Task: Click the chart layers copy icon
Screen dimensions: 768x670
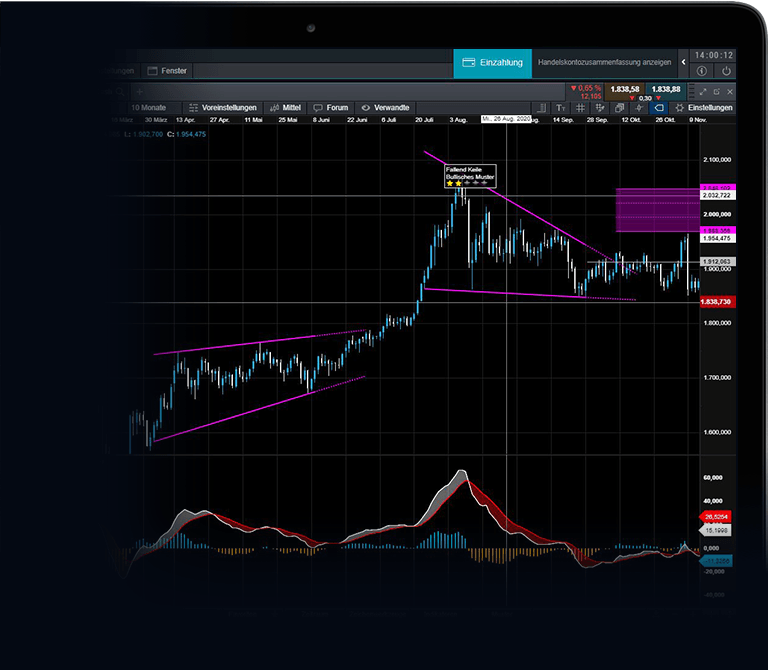Action: point(620,108)
